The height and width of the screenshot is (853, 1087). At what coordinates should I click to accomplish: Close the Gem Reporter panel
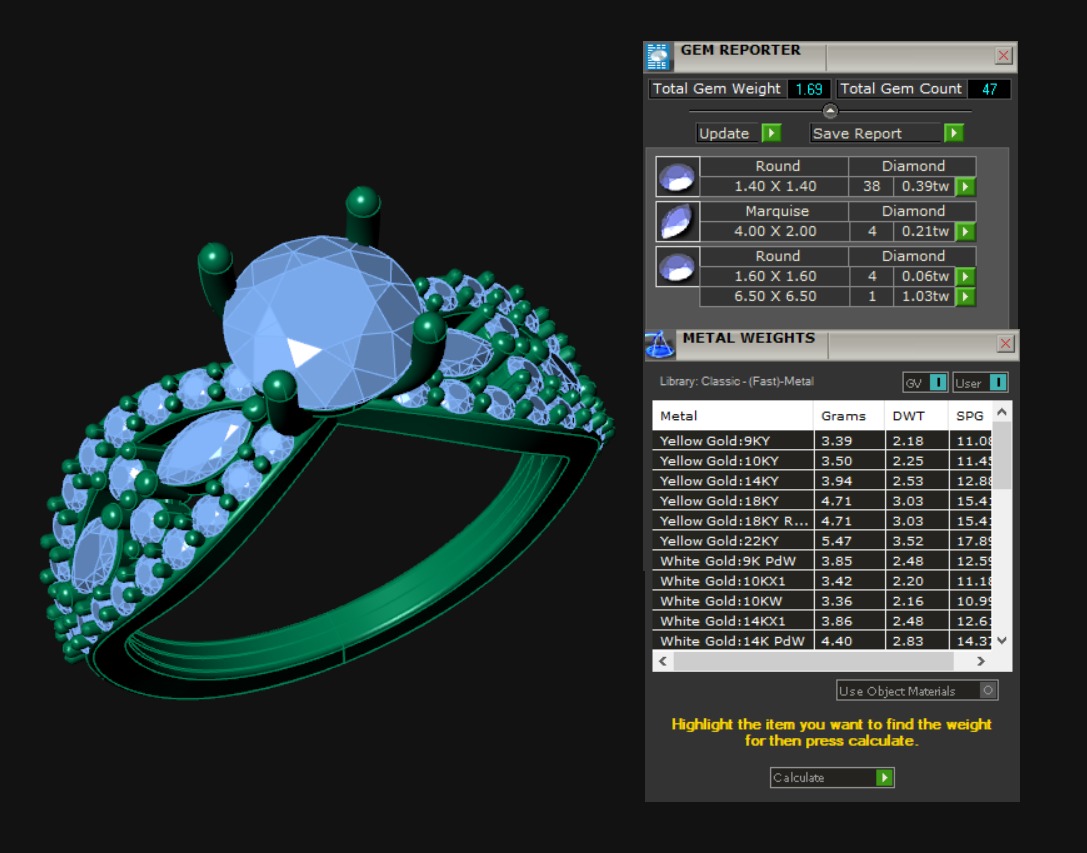click(1003, 55)
